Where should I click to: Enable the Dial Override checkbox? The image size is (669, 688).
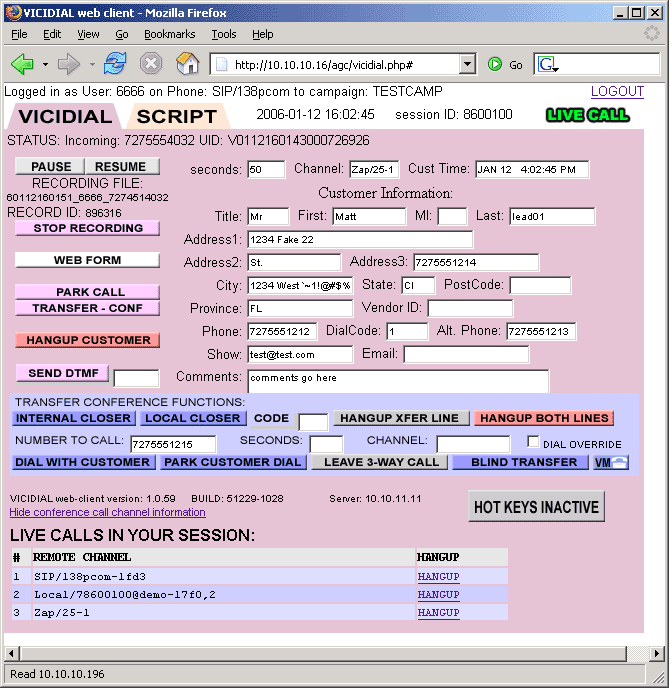534,442
